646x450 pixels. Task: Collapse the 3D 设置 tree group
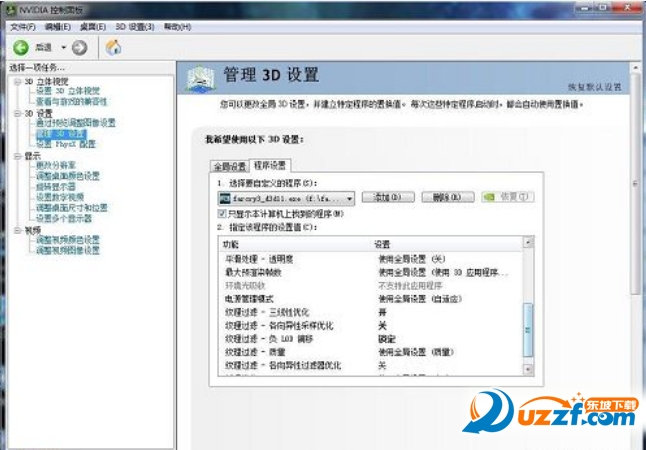click(18, 113)
